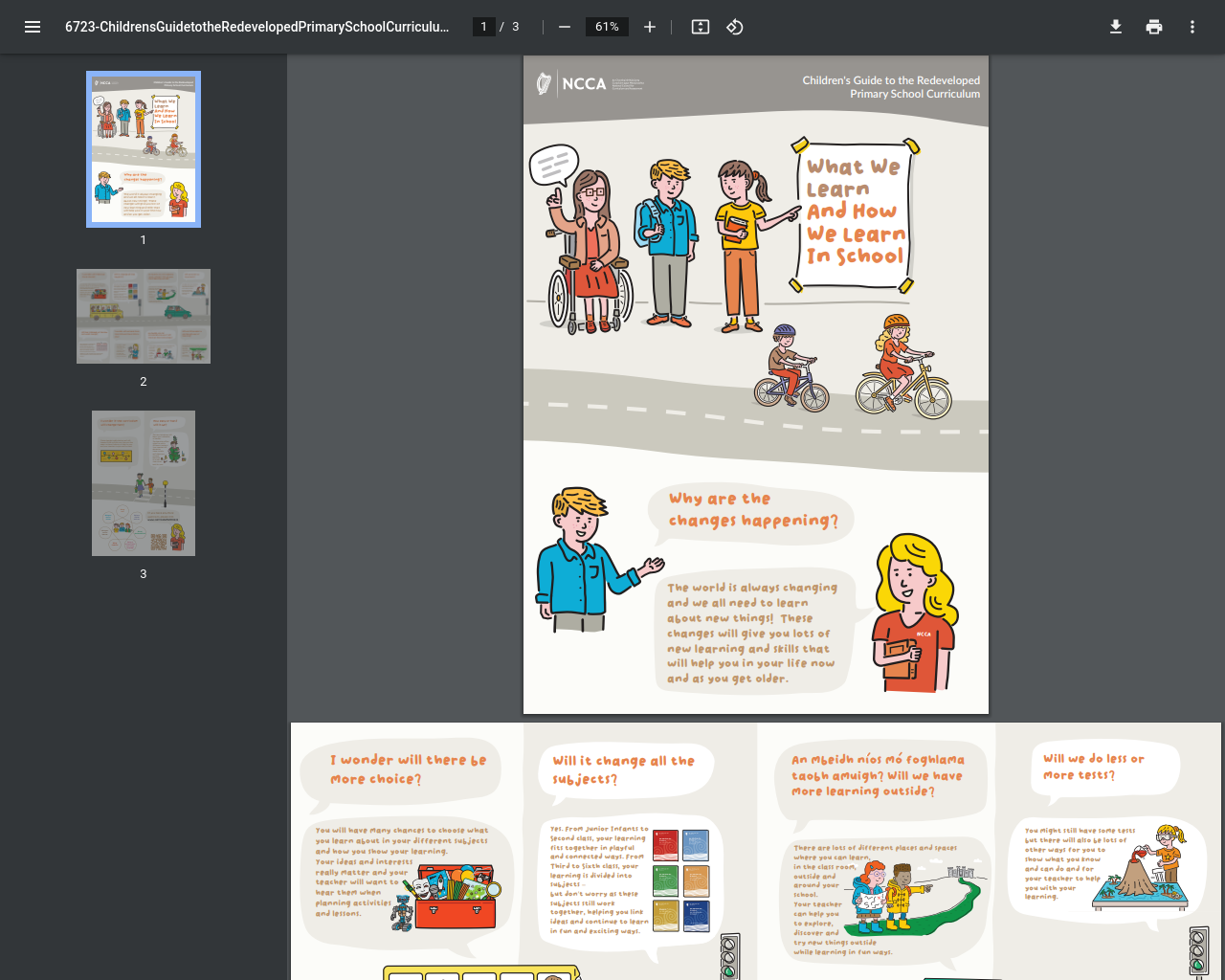Viewport: 1225px width, 980px height.
Task: Print the document
Action: [1154, 27]
